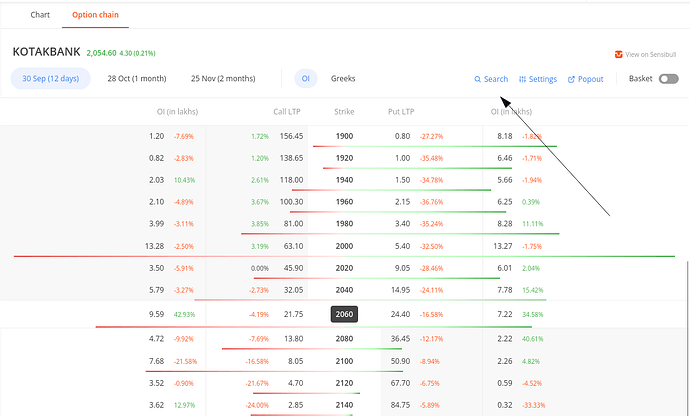Select the 1940 strike cell
690x416 pixels.
tap(344, 180)
